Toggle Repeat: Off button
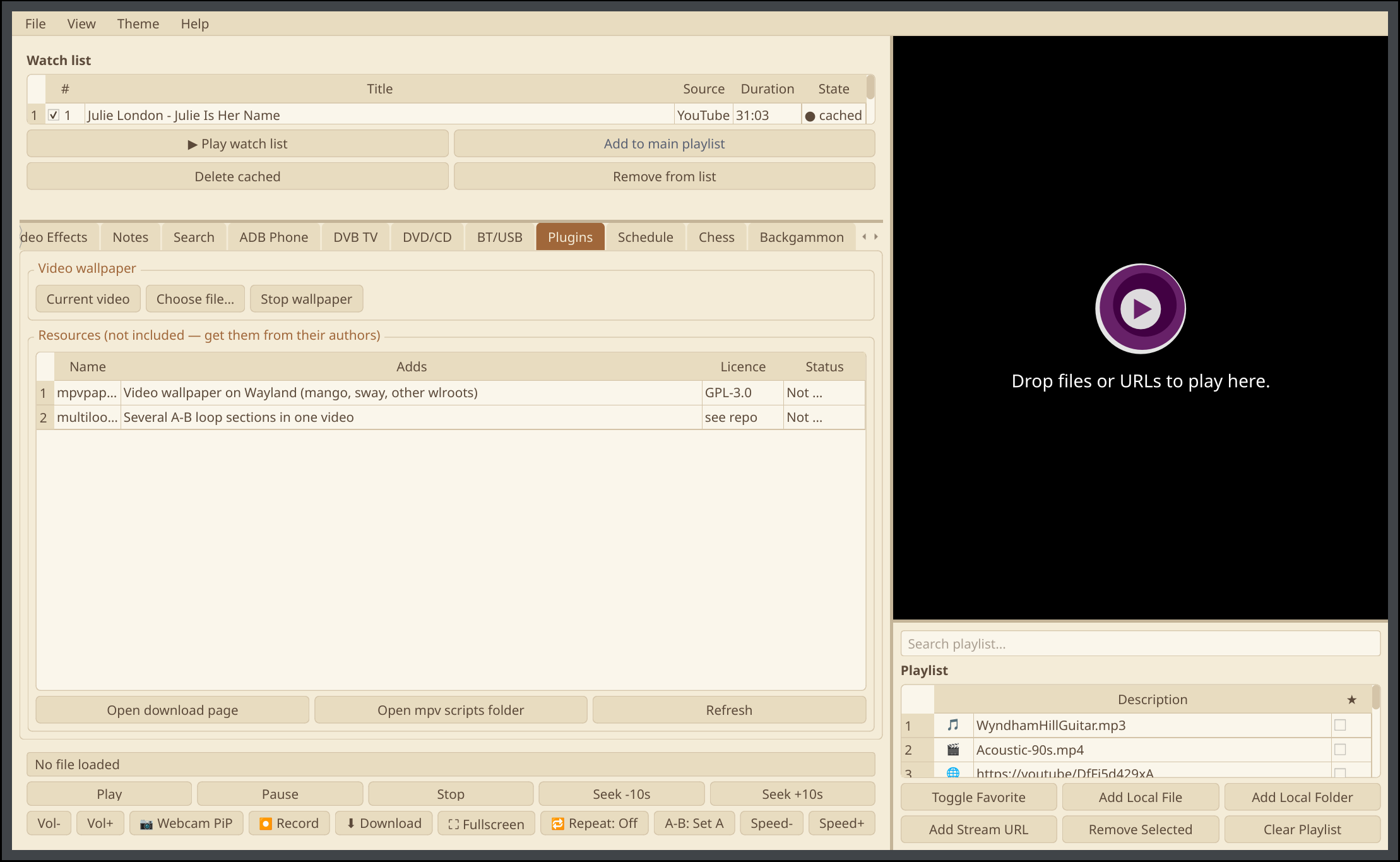The image size is (1400, 862). pos(595,823)
